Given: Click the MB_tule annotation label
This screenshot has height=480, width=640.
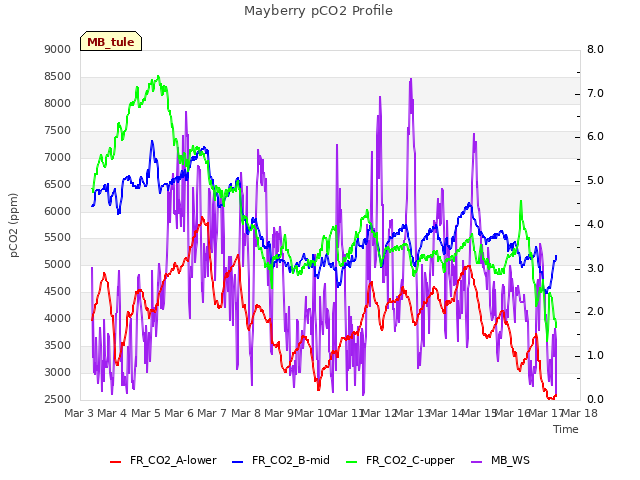Looking at the screenshot, I should tap(111, 41).
